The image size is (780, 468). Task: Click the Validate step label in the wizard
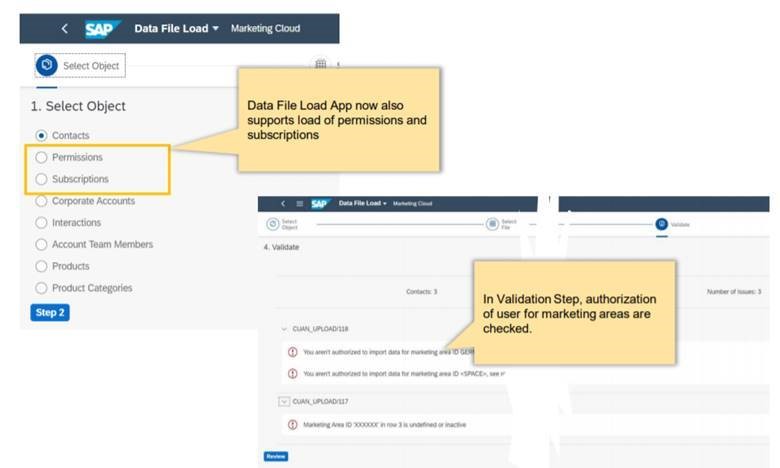pyautogui.click(x=680, y=225)
